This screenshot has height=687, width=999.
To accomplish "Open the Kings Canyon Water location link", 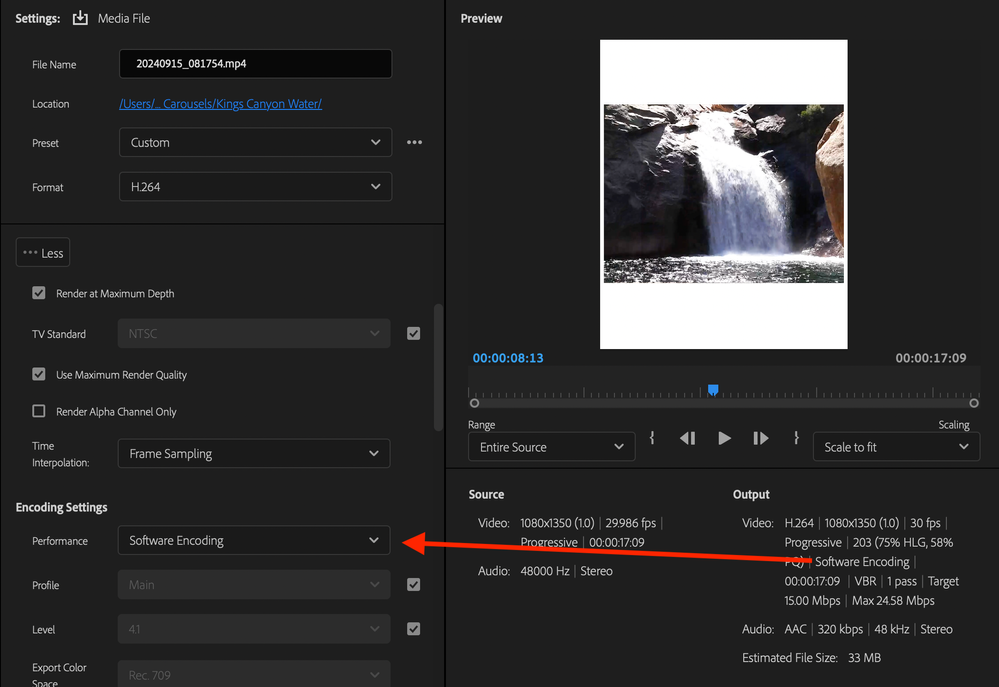I will [220, 104].
